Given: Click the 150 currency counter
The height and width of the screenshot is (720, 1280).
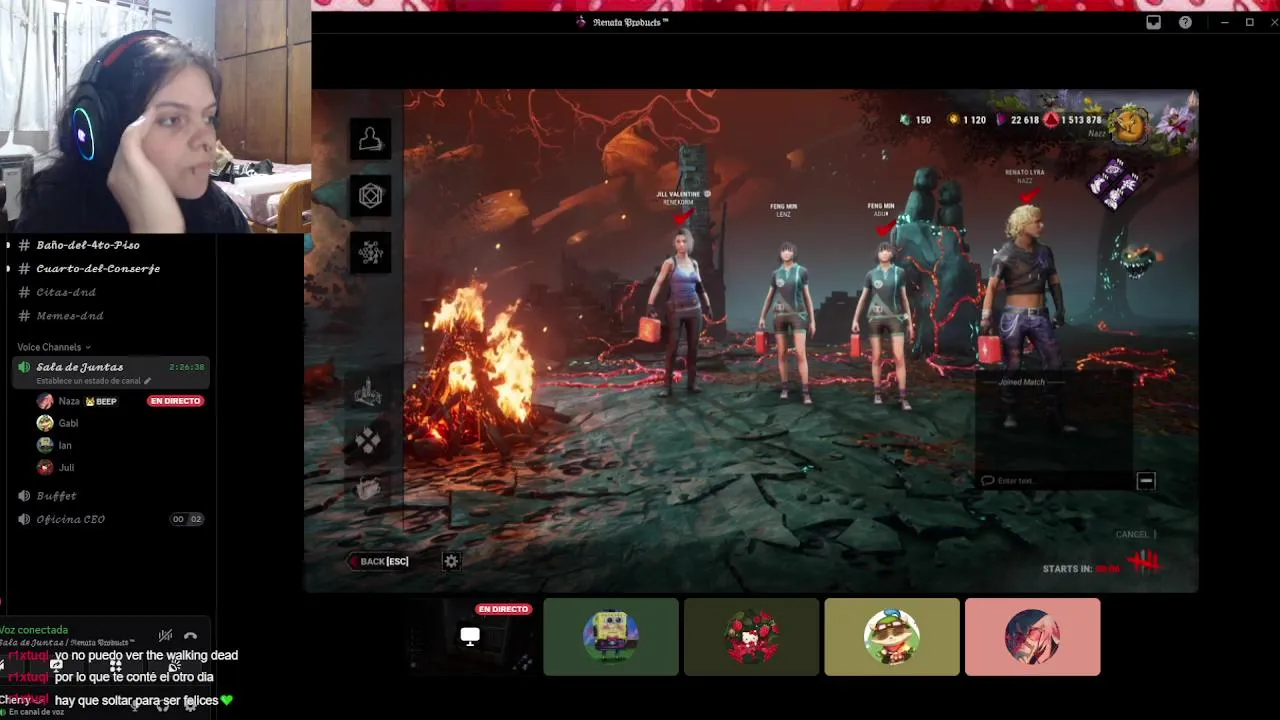Looking at the screenshot, I should click(915, 120).
